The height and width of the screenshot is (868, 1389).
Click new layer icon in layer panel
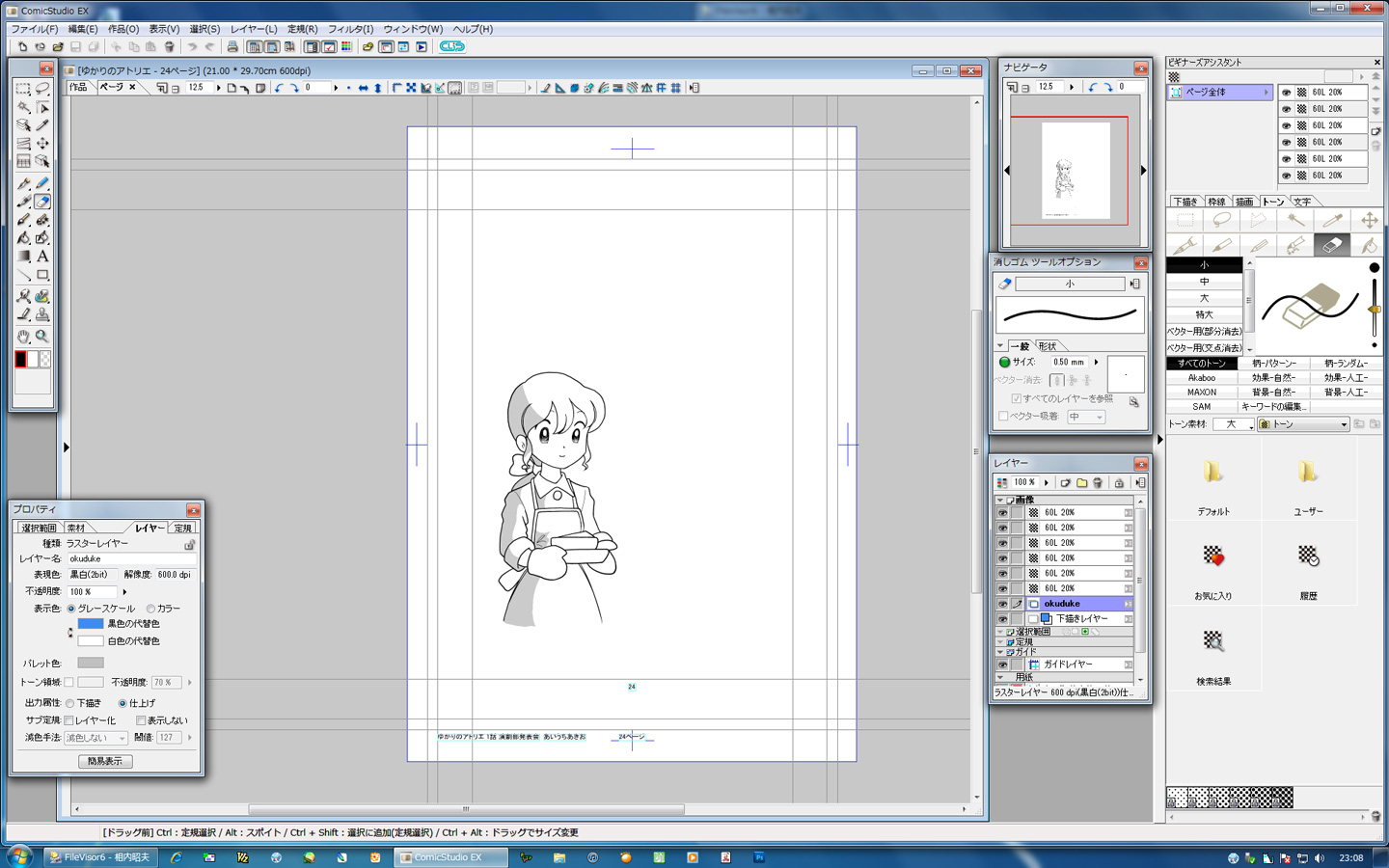coord(1065,482)
